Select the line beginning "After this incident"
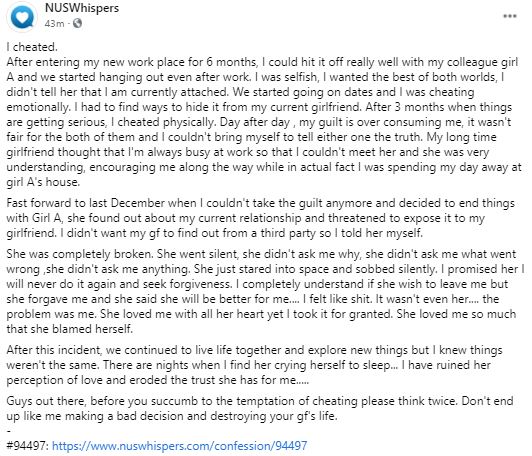Screen dimensions: 532x456 tap(254, 350)
